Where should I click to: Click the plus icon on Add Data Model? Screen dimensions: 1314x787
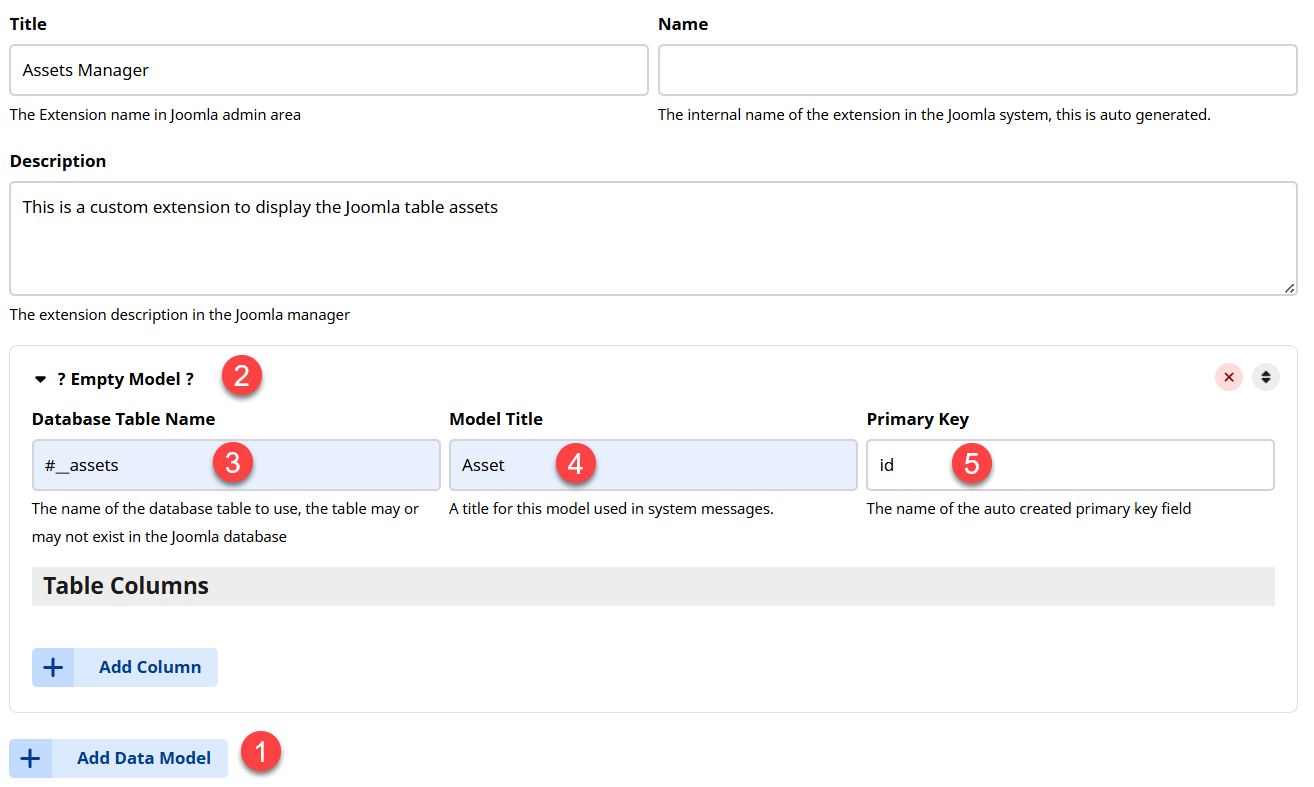pyautogui.click(x=31, y=758)
